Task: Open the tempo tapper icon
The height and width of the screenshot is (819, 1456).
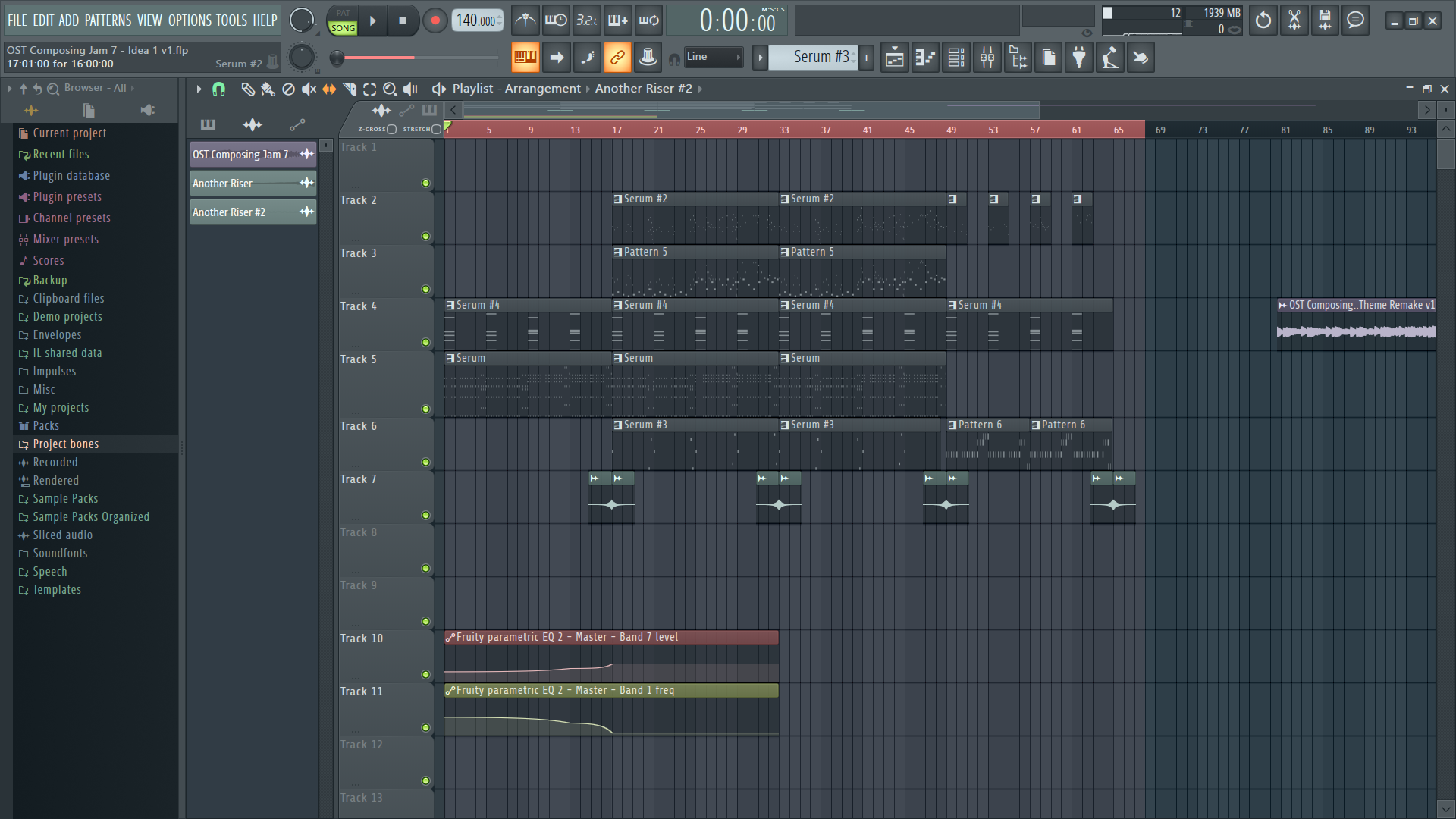Action: coord(1110,58)
